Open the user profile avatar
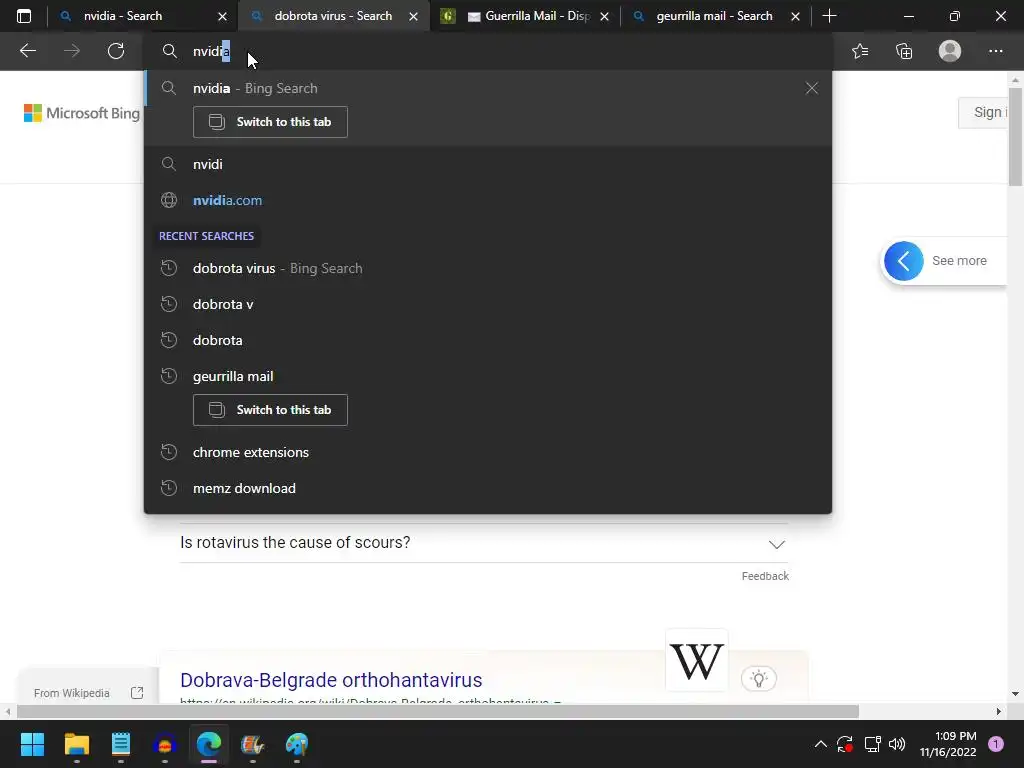Image resolution: width=1024 pixels, height=768 pixels. pyautogui.click(x=950, y=51)
